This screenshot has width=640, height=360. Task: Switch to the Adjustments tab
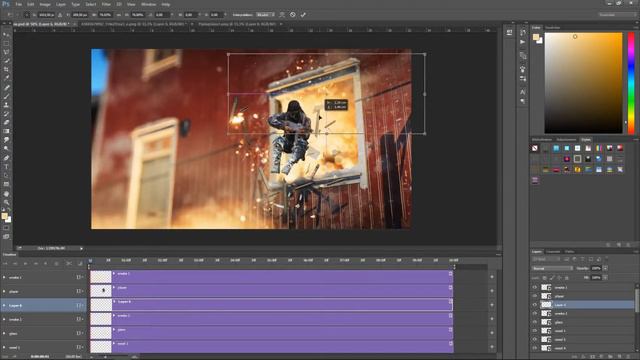point(566,140)
